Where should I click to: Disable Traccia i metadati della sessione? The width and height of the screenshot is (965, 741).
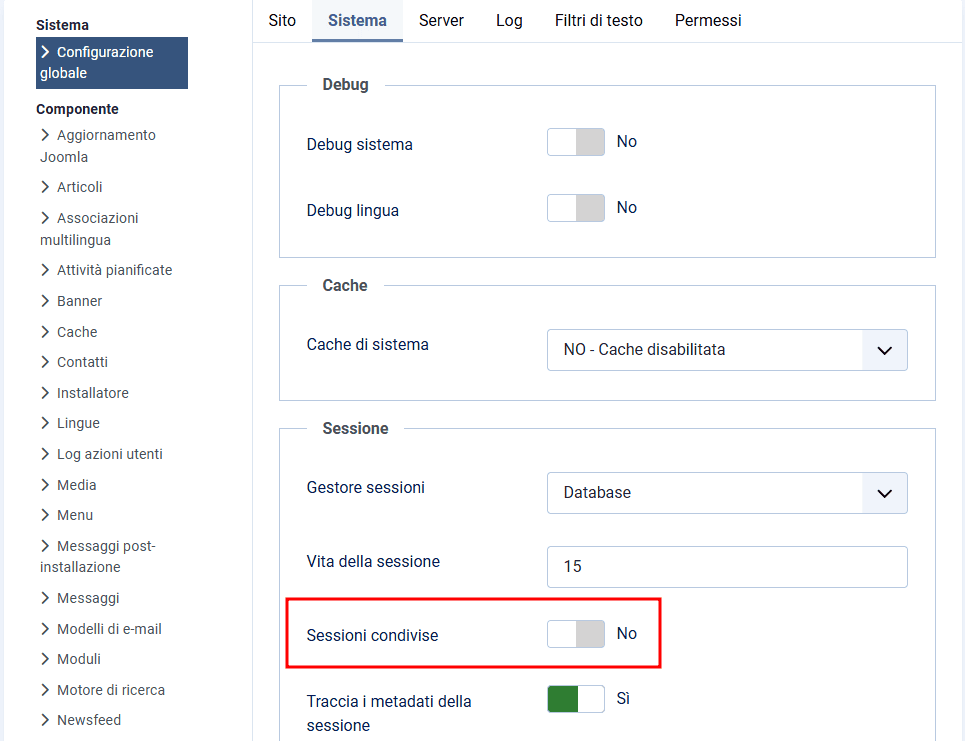pos(576,699)
